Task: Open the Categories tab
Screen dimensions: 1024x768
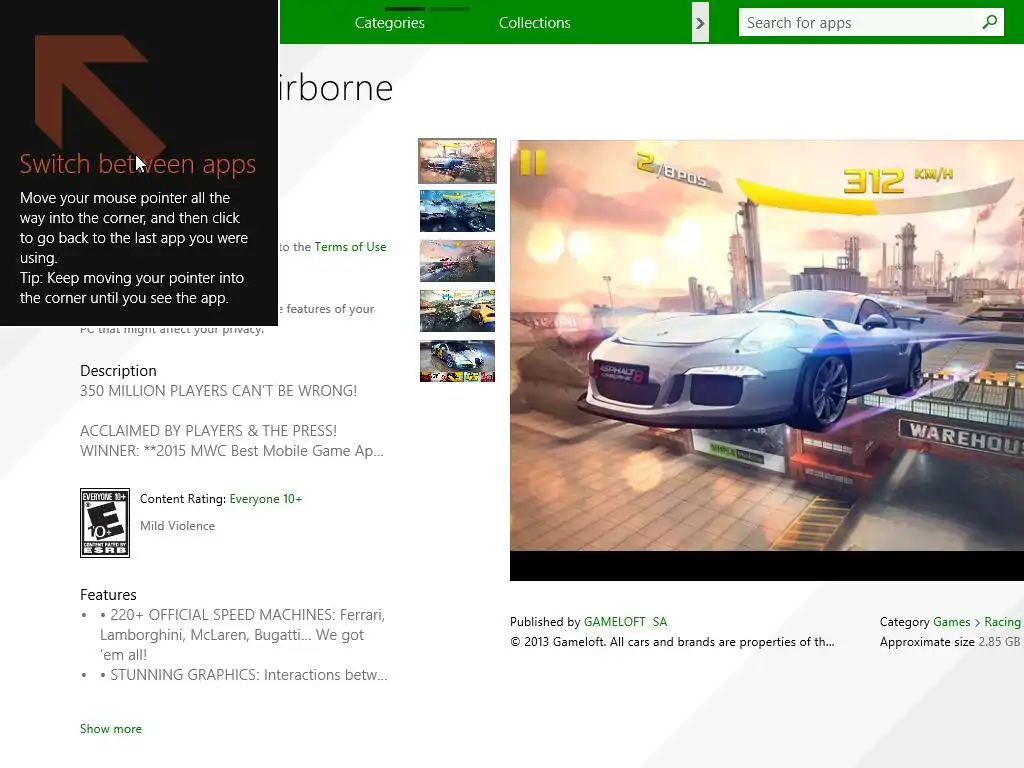Action: click(389, 23)
